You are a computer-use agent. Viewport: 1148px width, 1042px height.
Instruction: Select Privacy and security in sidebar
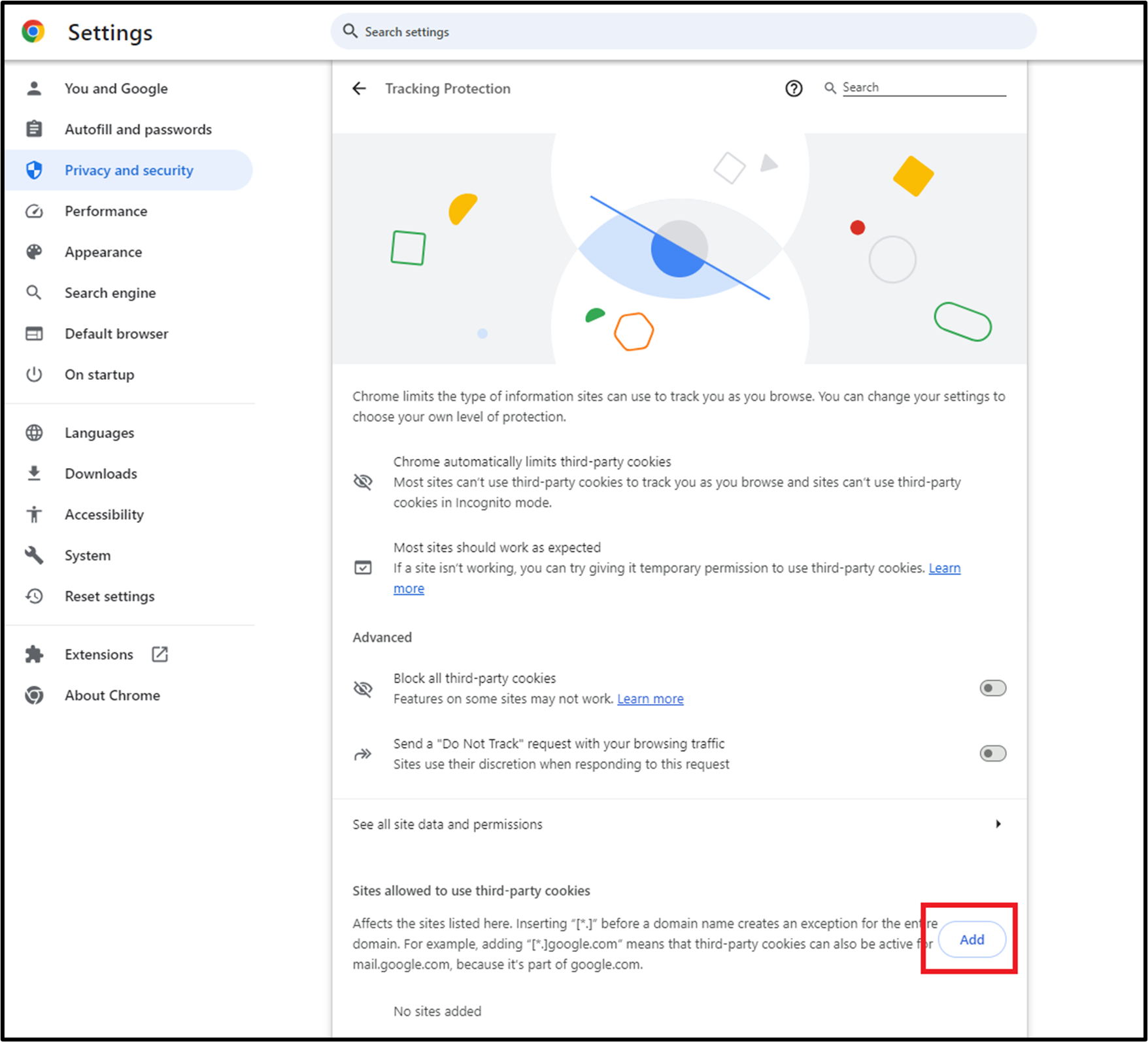(129, 170)
